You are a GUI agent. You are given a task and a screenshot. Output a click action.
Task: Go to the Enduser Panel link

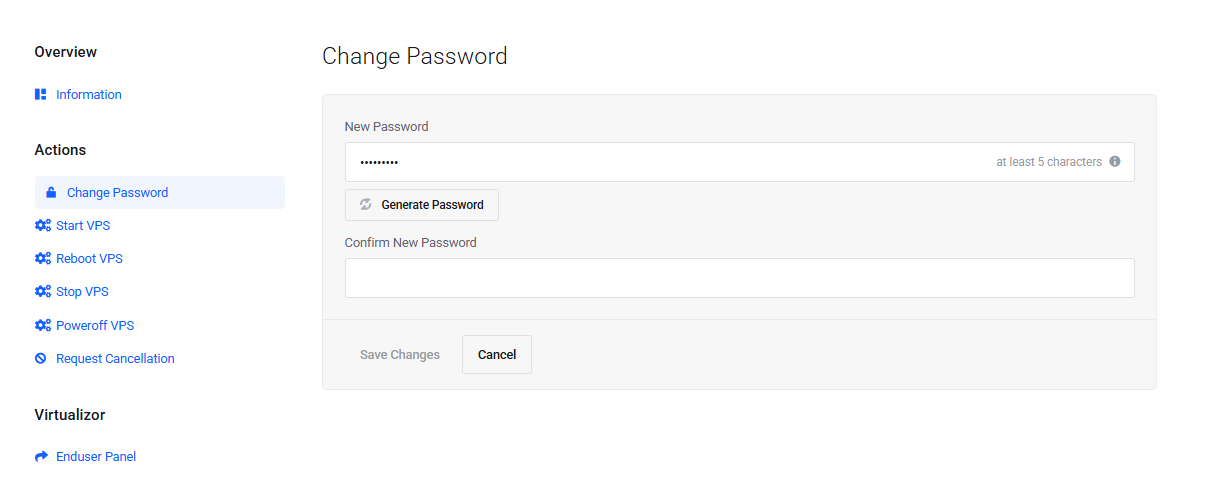(x=96, y=457)
